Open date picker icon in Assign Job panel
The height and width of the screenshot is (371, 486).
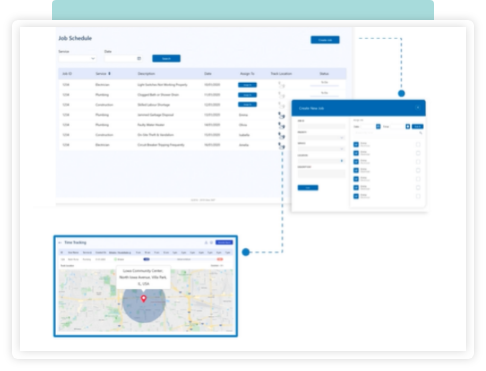[378, 126]
